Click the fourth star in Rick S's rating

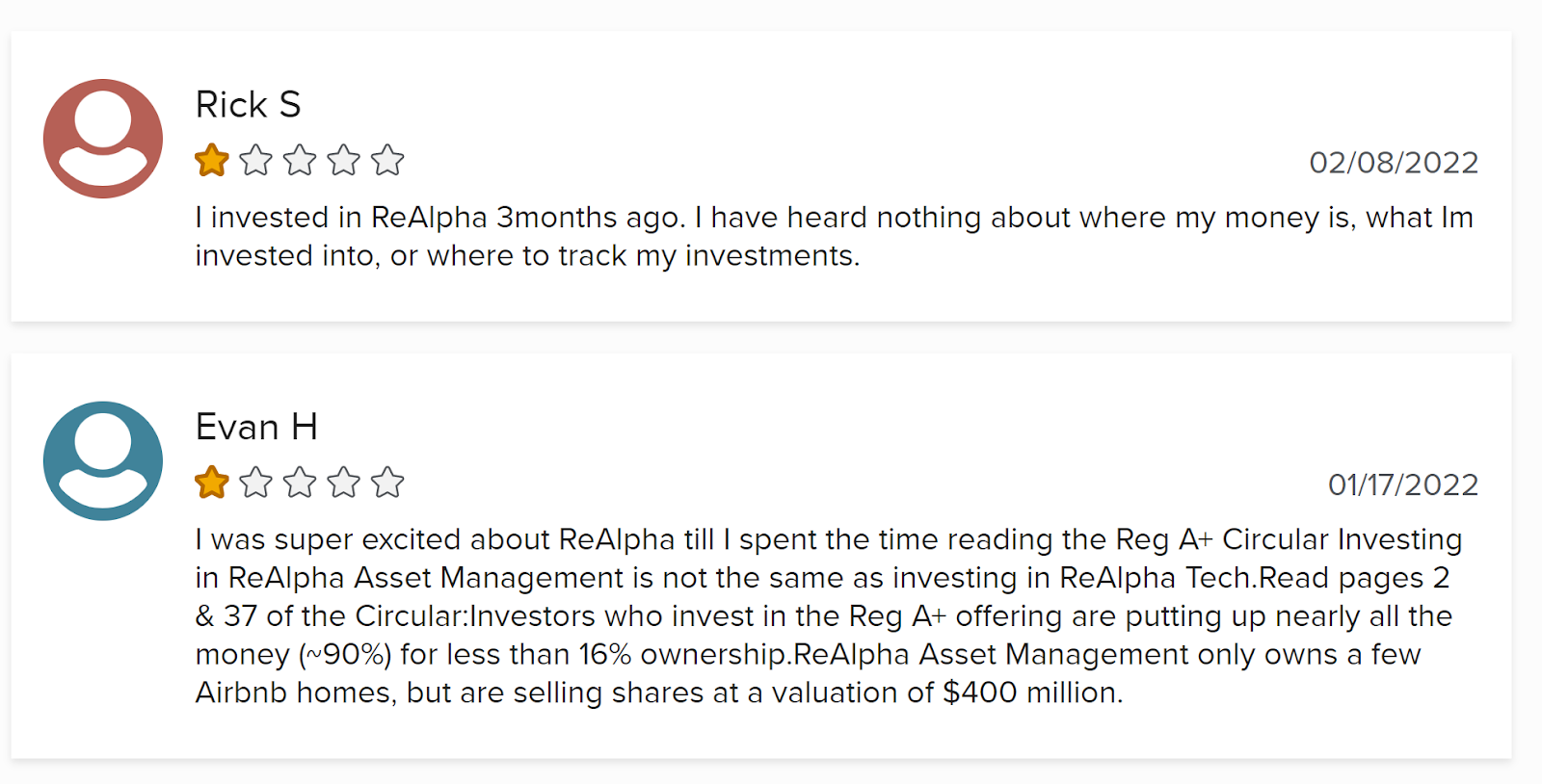[344, 160]
